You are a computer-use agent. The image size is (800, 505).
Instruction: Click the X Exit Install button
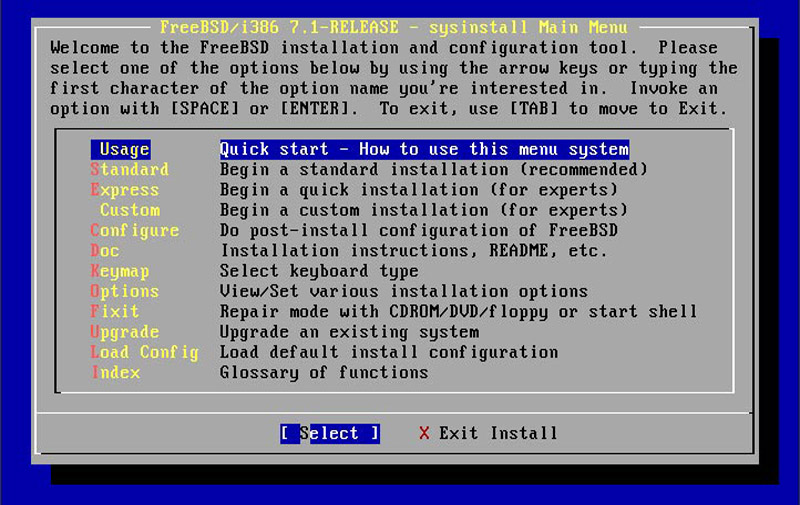[488, 434]
